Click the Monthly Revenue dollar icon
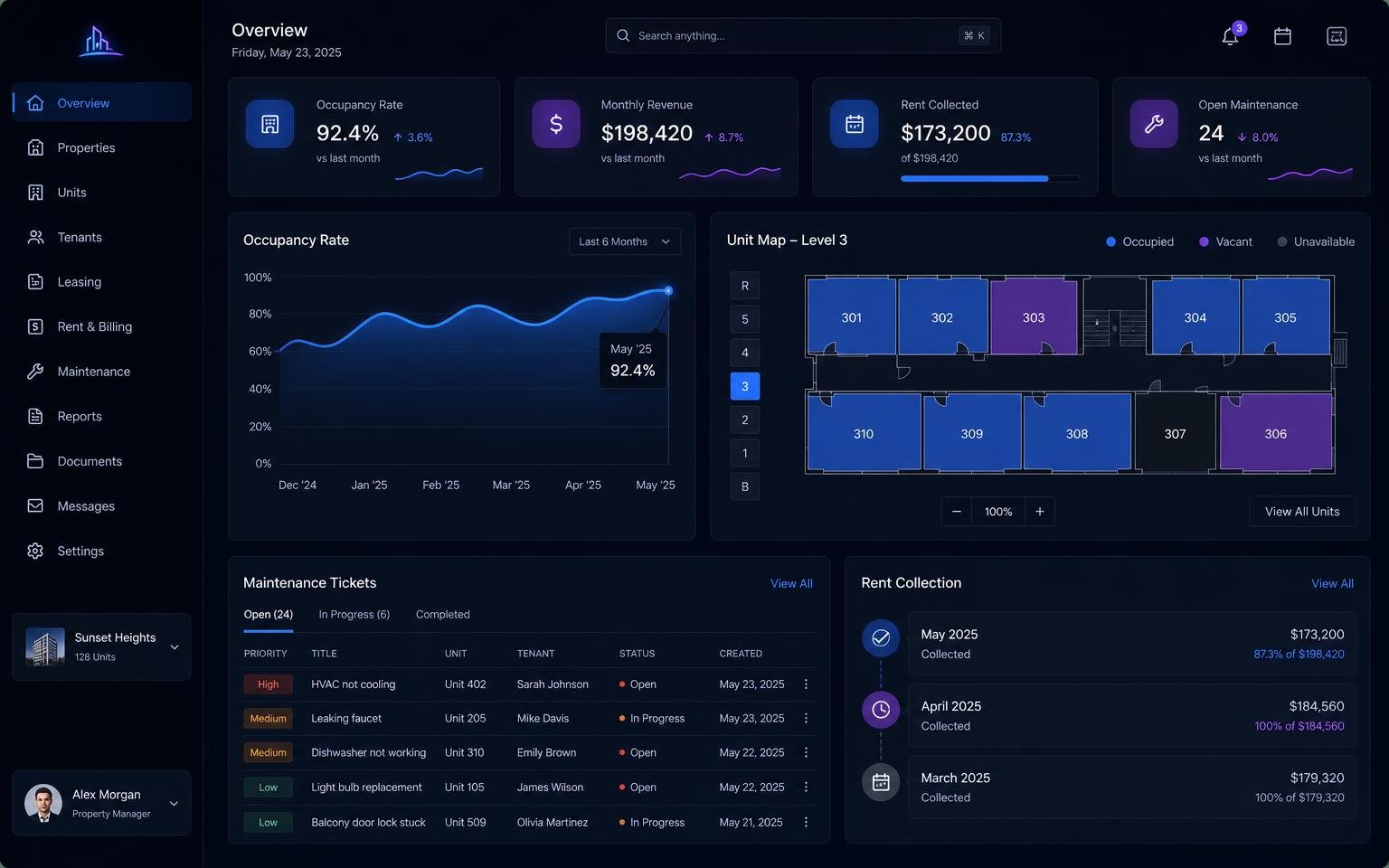The image size is (1389, 868). pos(556,124)
